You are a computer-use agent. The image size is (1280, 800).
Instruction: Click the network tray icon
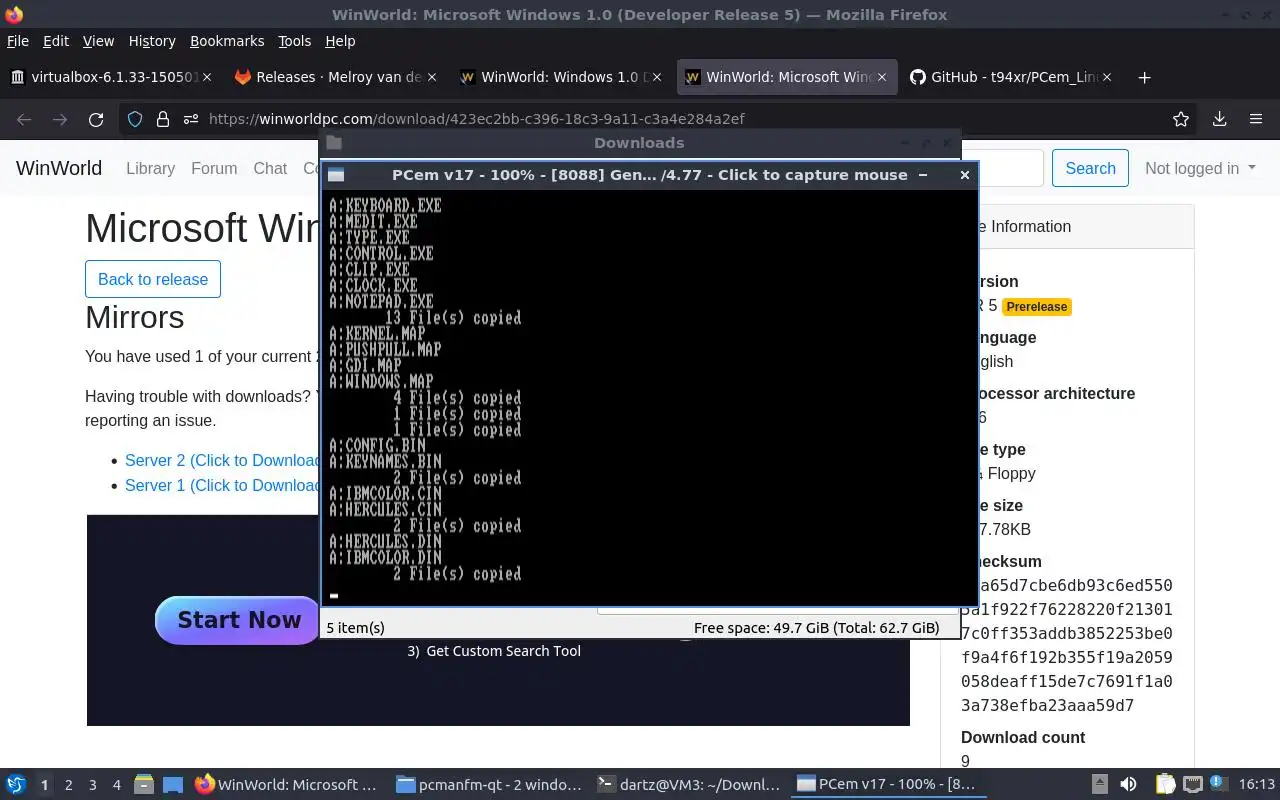[x=1192, y=785]
